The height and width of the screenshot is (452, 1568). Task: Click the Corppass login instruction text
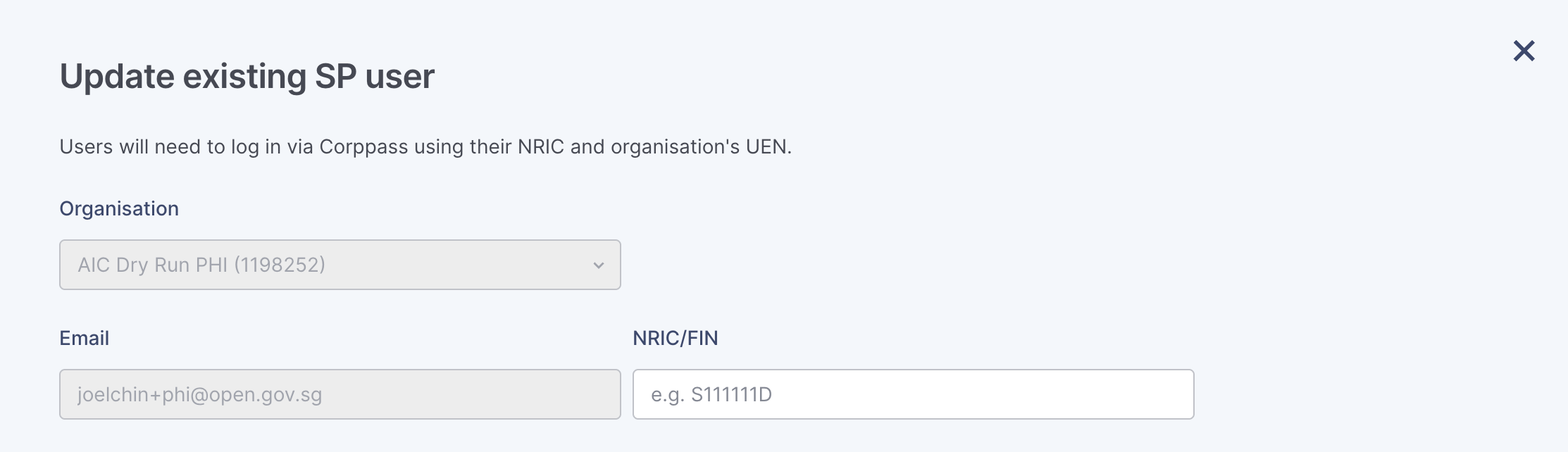click(x=425, y=146)
